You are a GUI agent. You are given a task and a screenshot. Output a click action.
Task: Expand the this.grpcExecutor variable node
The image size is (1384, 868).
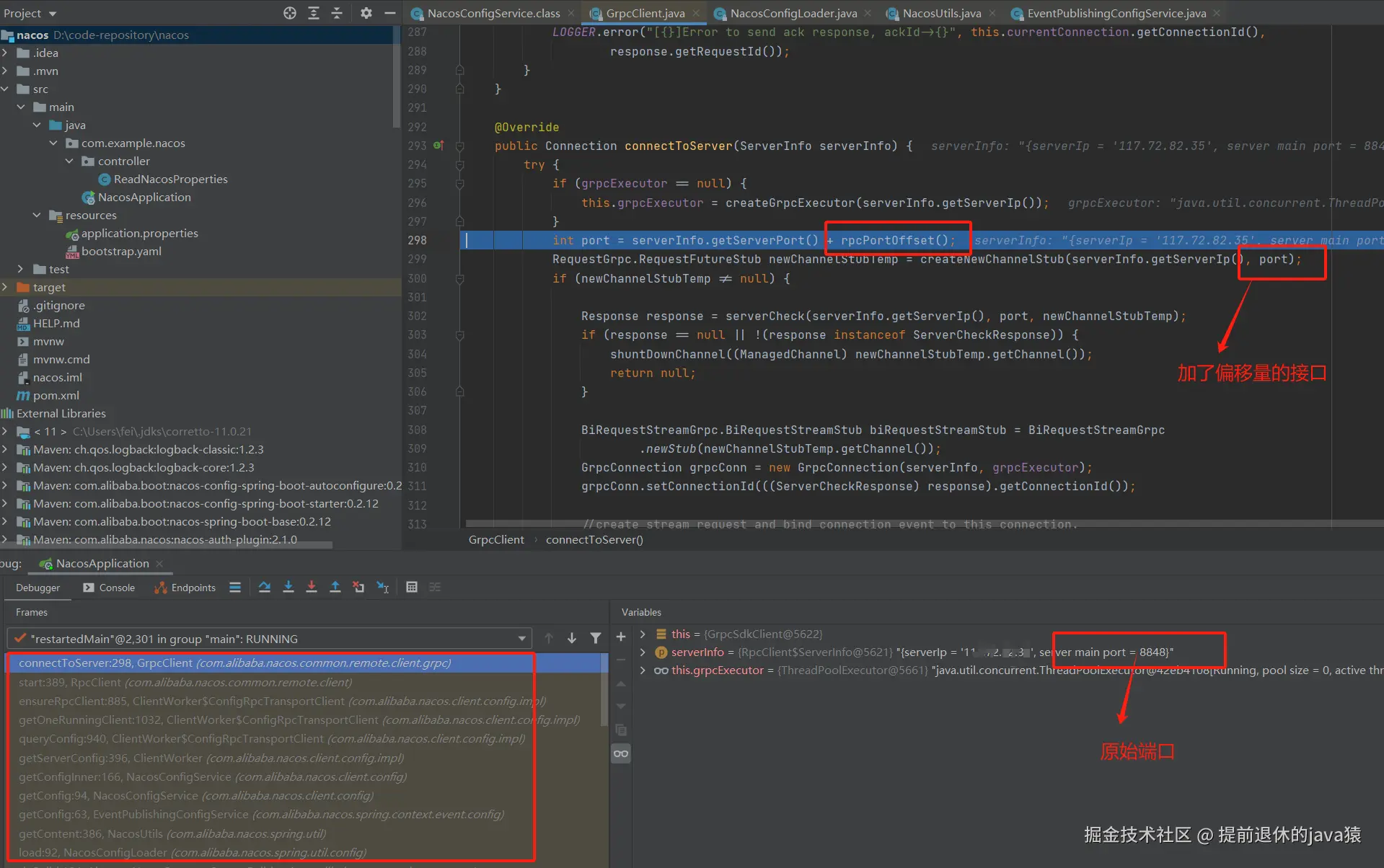pos(643,670)
